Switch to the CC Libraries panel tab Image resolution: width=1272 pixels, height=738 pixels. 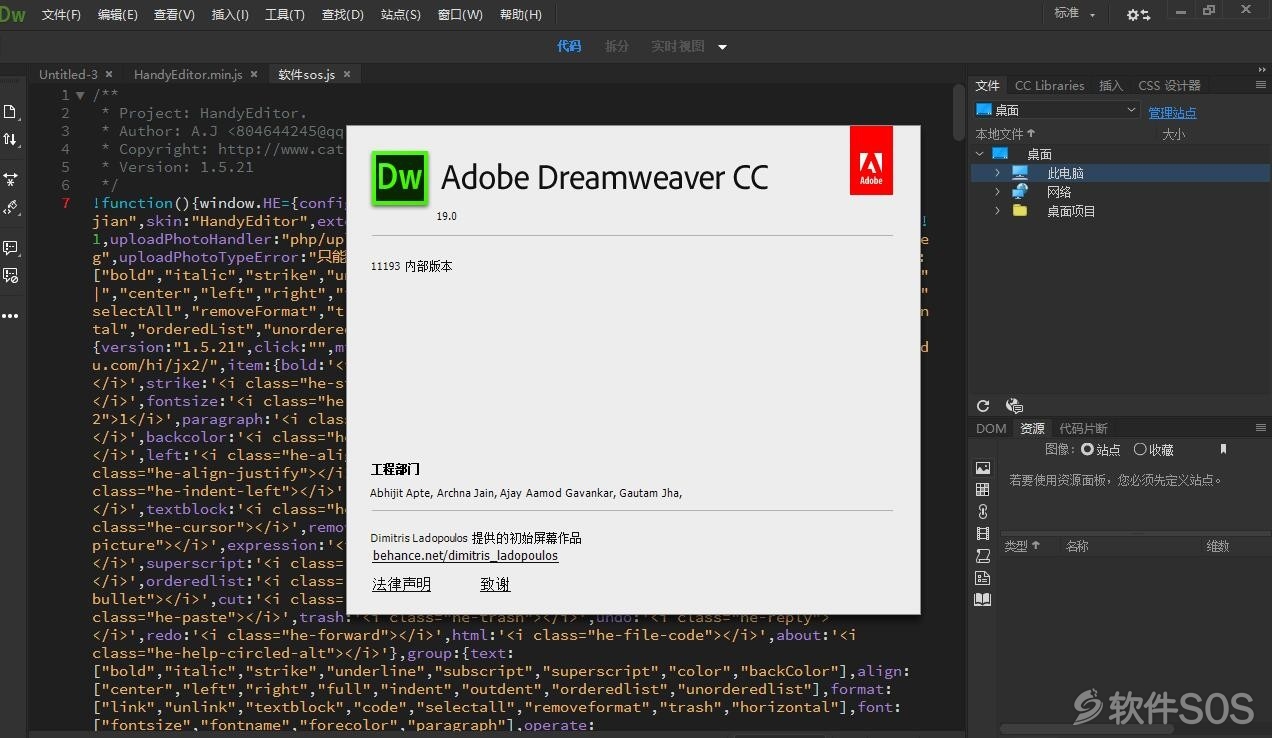tap(1049, 86)
